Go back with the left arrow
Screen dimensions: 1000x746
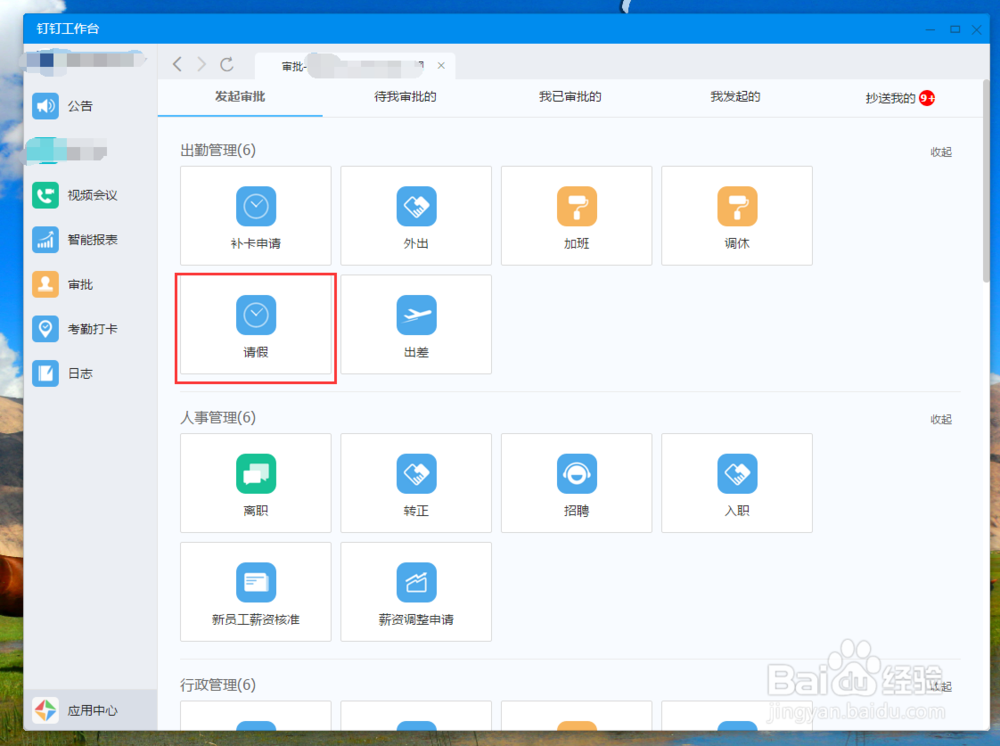177,64
